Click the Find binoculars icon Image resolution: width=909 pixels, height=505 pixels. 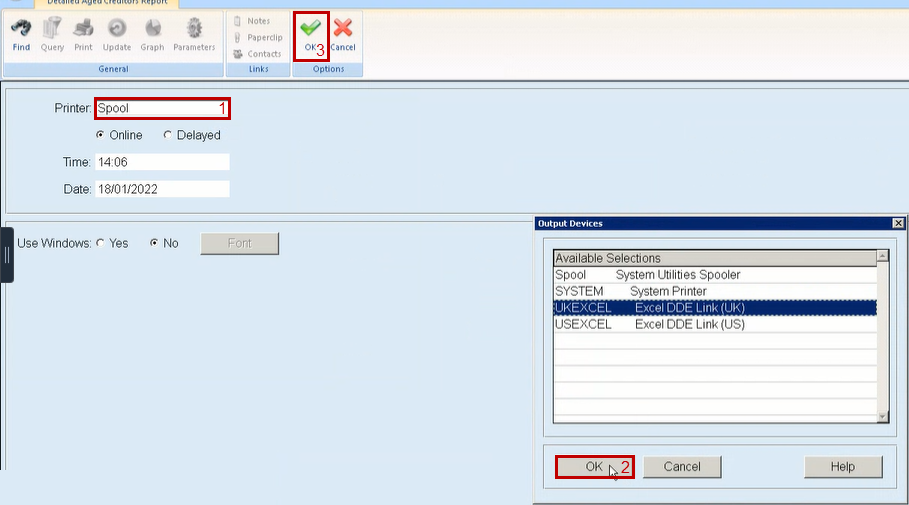[21, 28]
